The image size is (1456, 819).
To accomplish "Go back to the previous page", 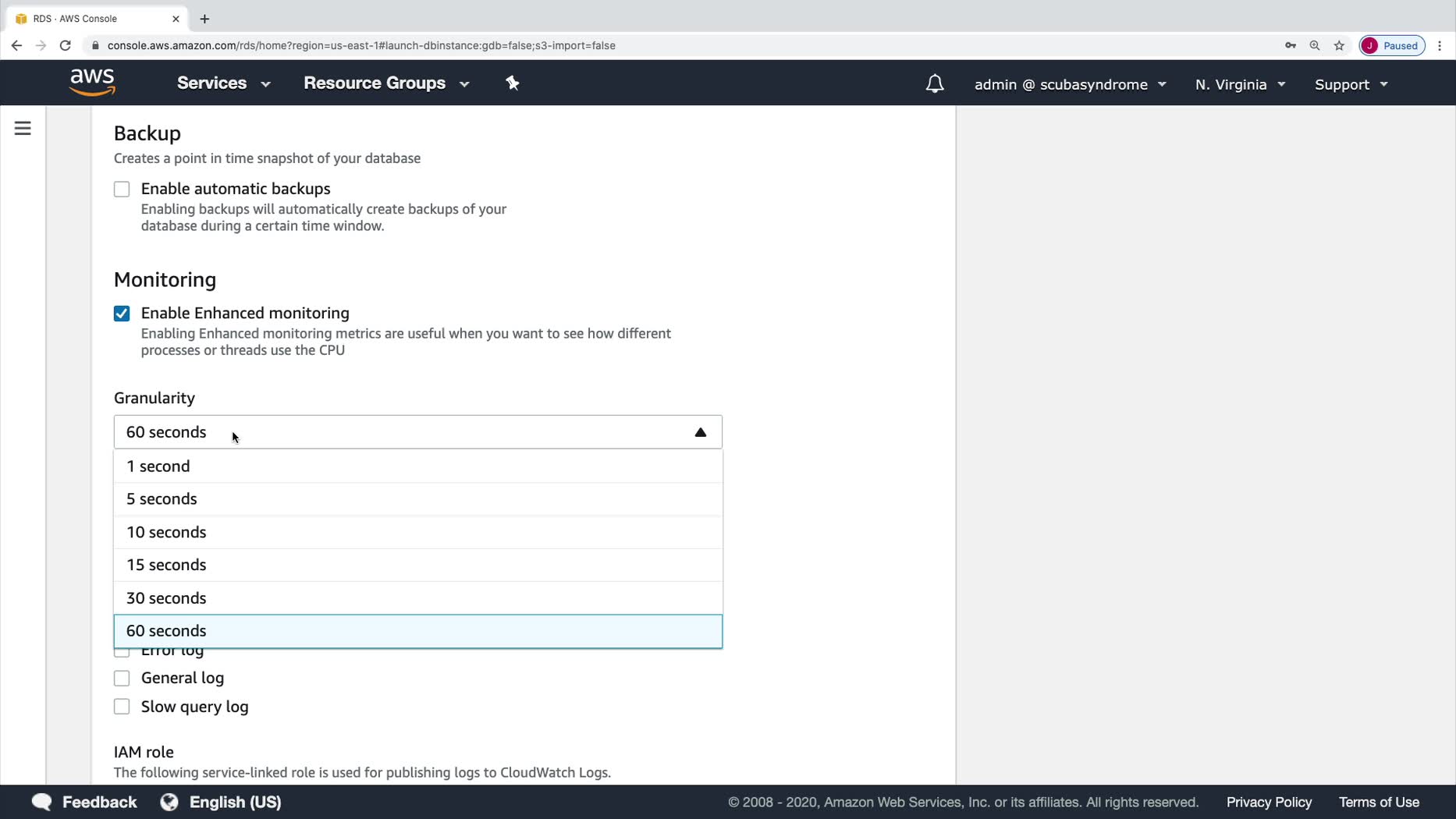I will pyautogui.click(x=16, y=45).
